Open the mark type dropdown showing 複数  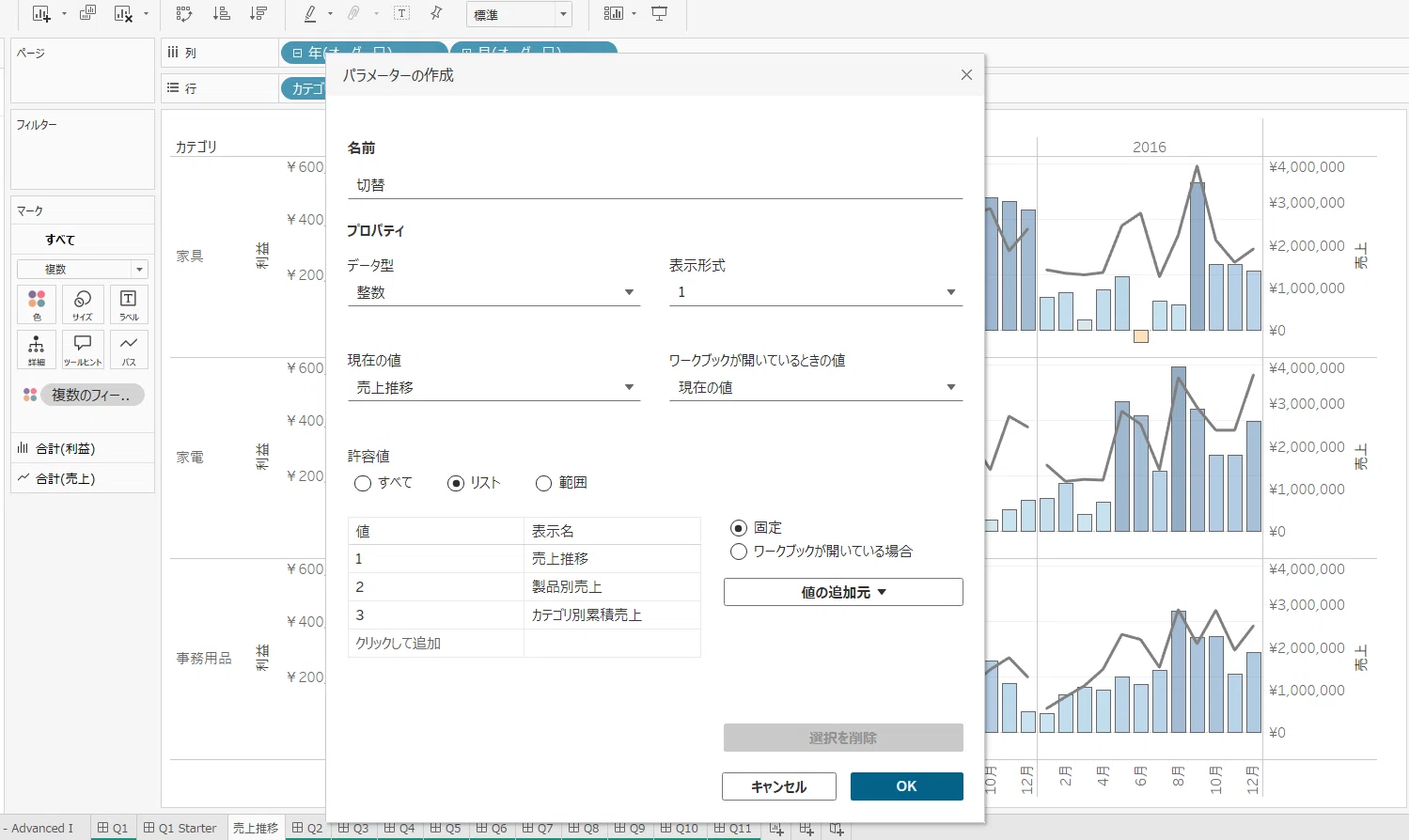(83, 269)
